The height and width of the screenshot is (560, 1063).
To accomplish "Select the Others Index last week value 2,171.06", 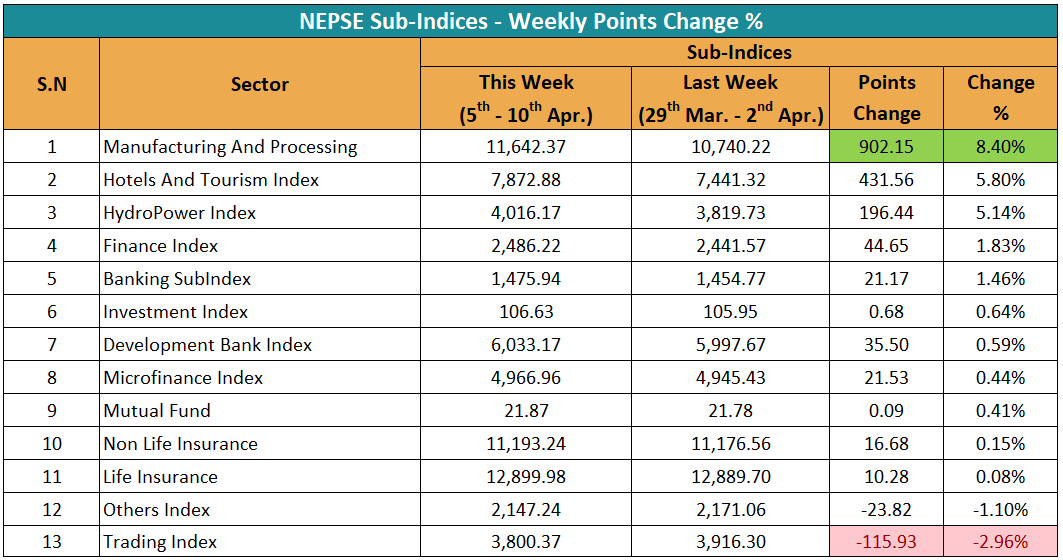I will click(730, 509).
